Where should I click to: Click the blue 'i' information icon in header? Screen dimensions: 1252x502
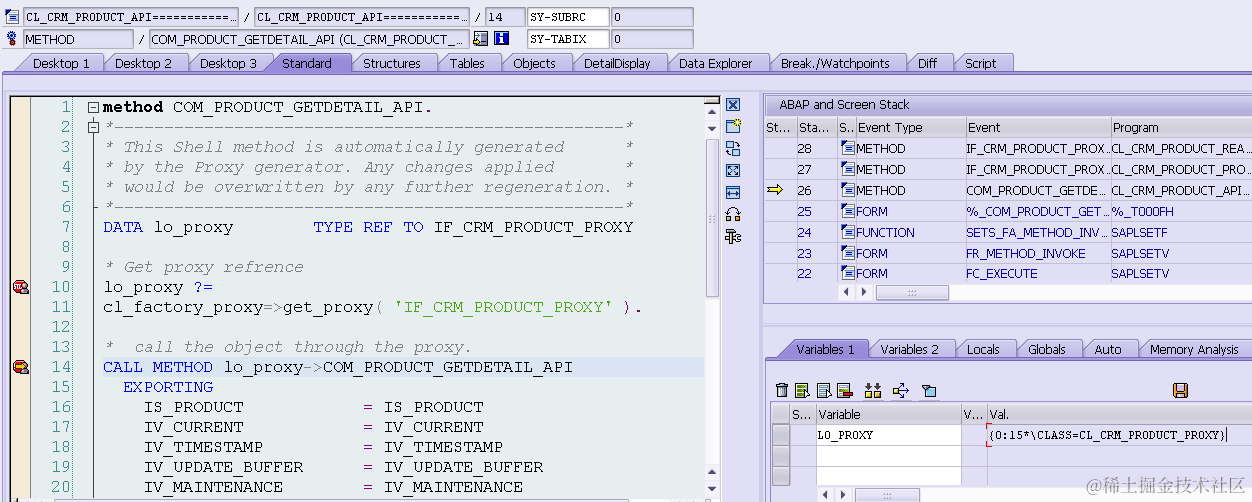[x=501, y=39]
